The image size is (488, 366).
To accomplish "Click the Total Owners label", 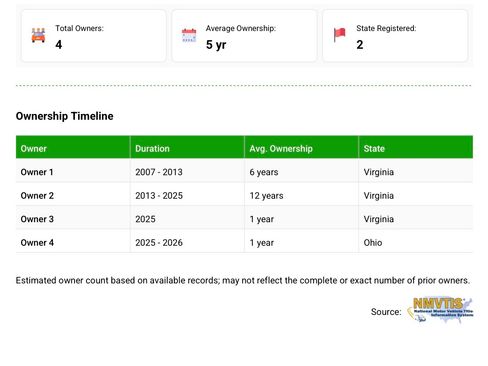I will tap(79, 28).
